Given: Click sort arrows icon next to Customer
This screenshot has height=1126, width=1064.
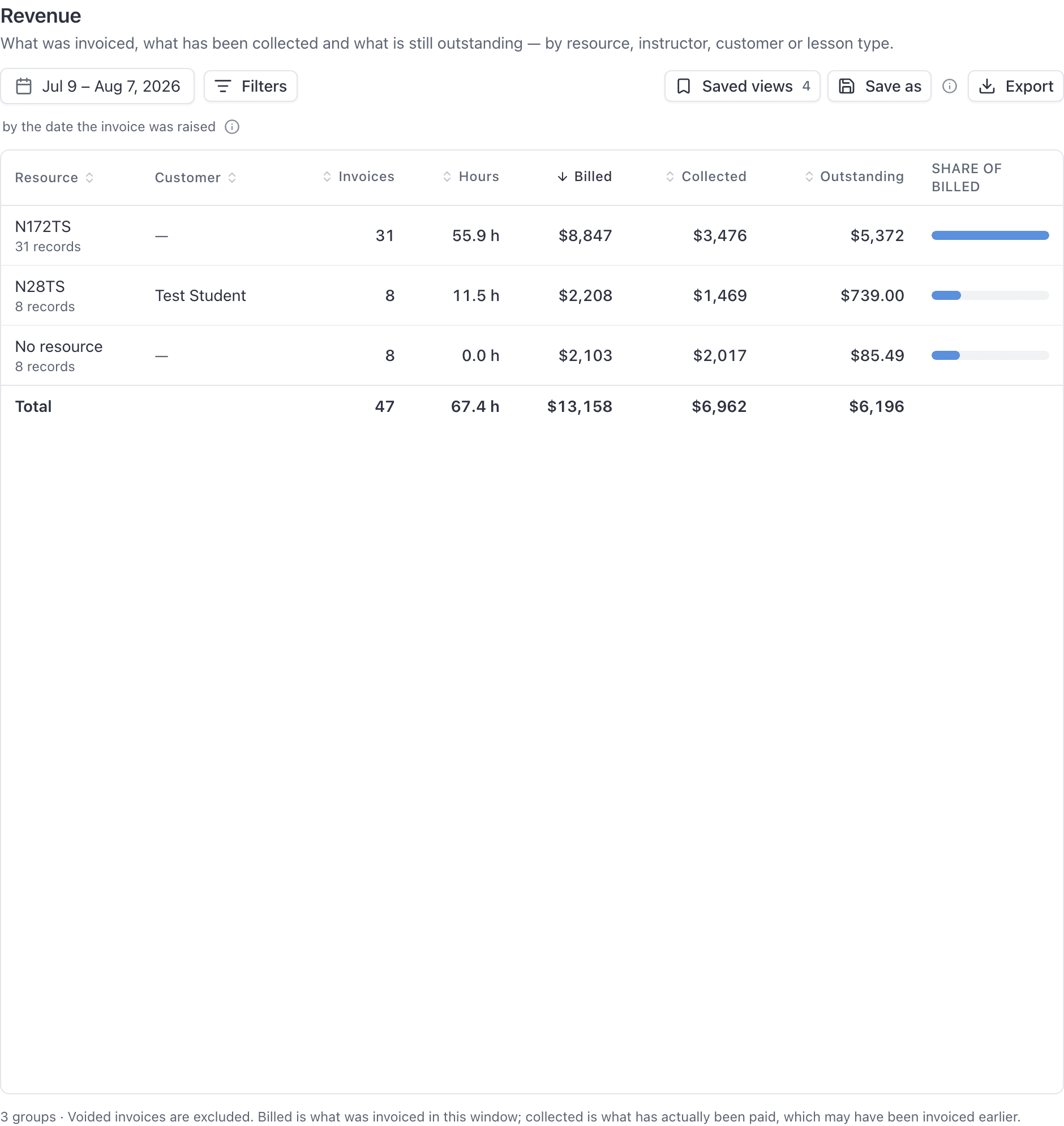Looking at the screenshot, I should (x=232, y=178).
